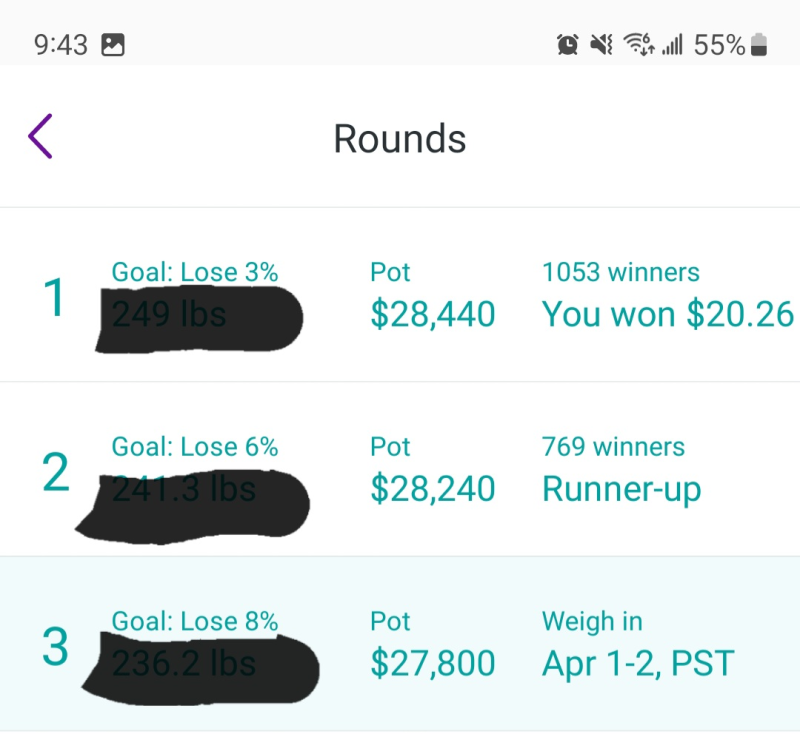Viewport: 800px width, 754px height.
Task: Tap the $27,800 pot amount
Action: pos(432,663)
